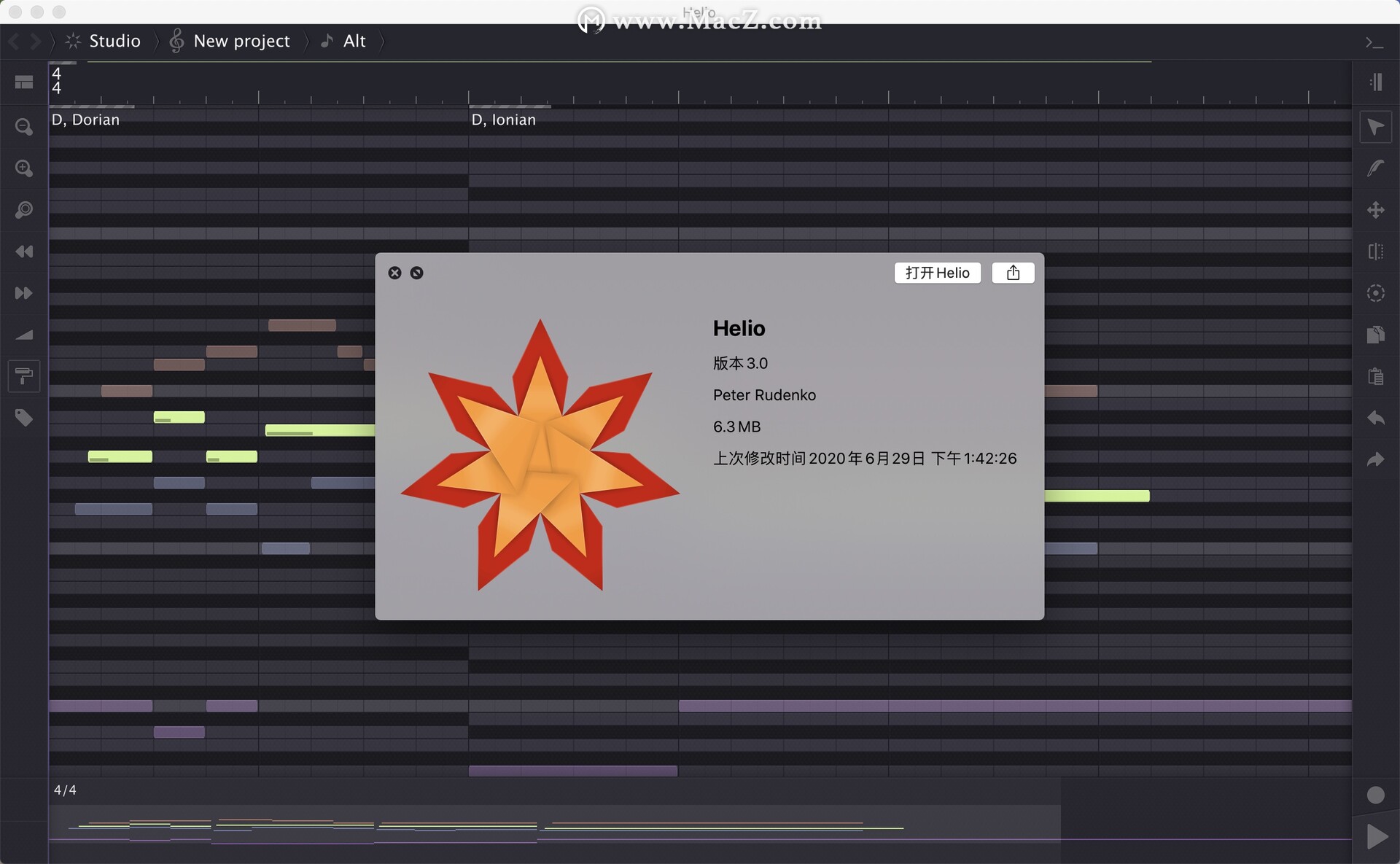Open the arpeggiator circular icon
Screen dimensions: 1400x864
(x=1376, y=293)
